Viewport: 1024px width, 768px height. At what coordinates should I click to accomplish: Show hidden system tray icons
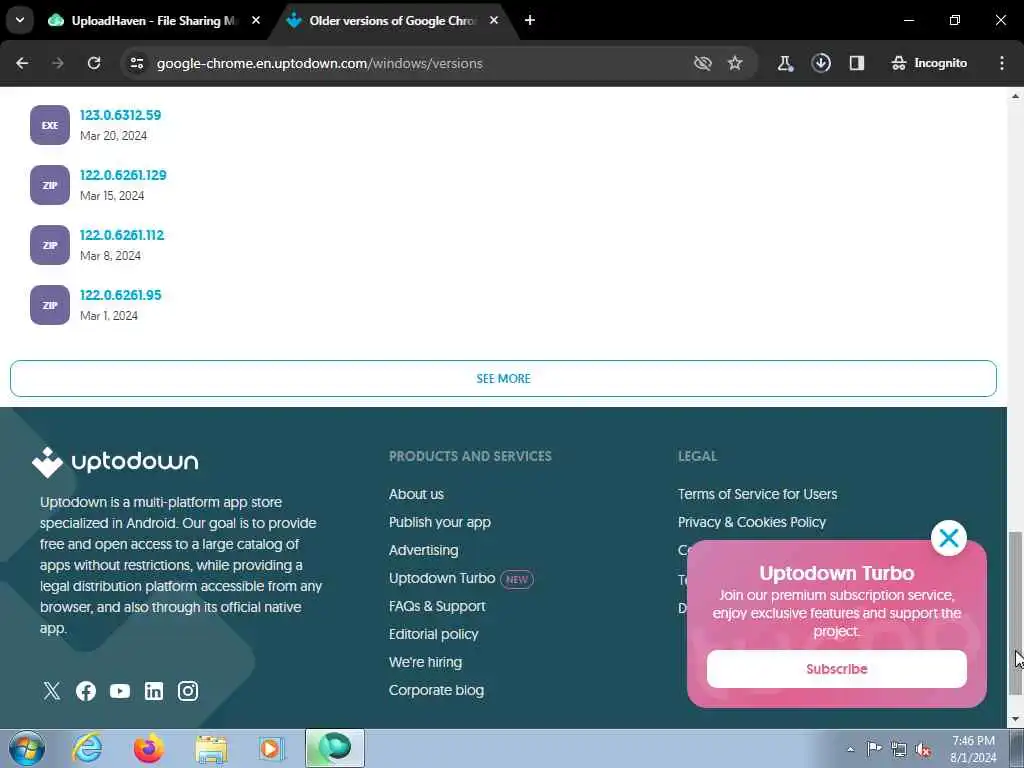click(850, 750)
